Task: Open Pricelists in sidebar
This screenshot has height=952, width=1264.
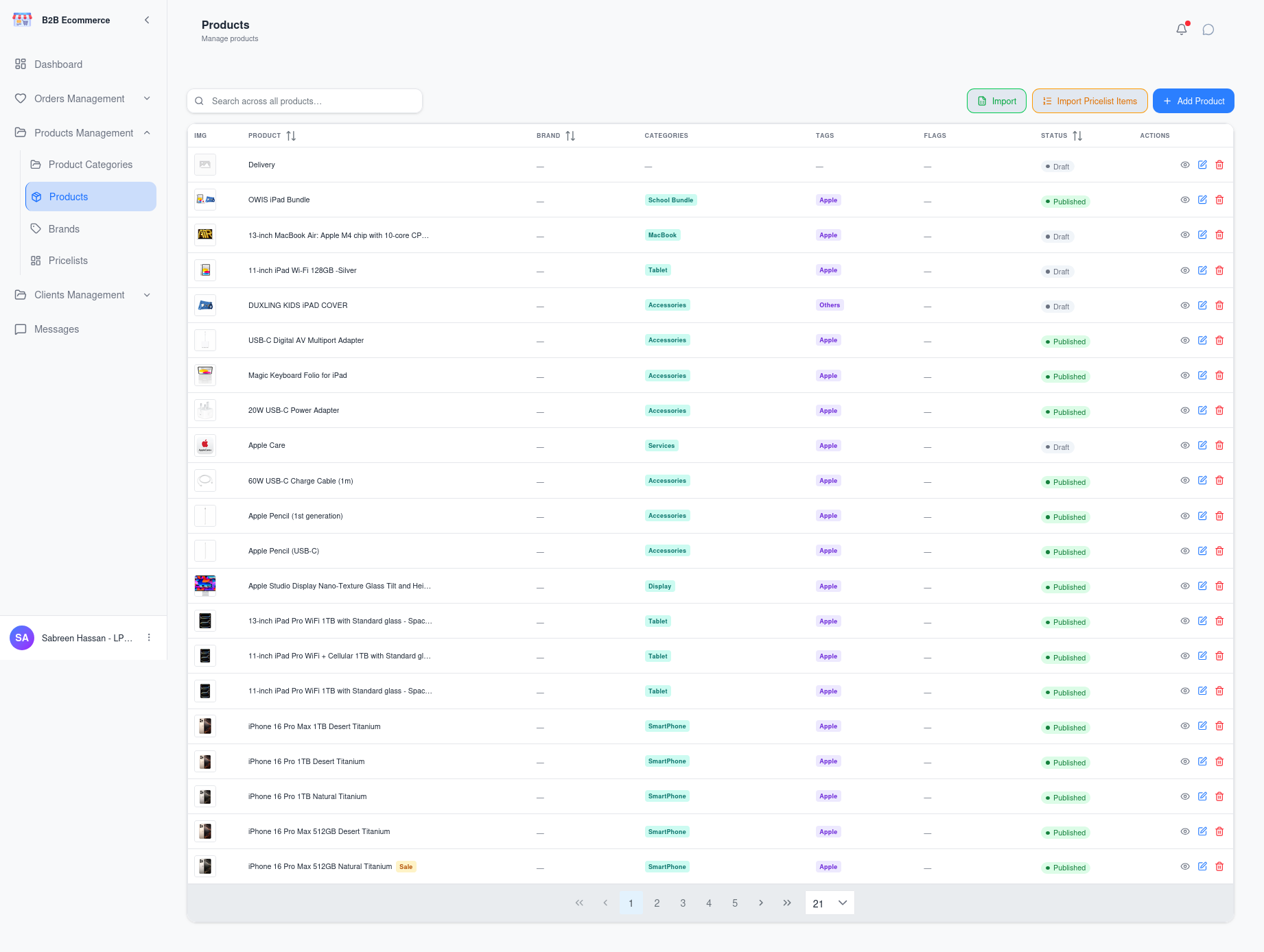Action: 91,261
